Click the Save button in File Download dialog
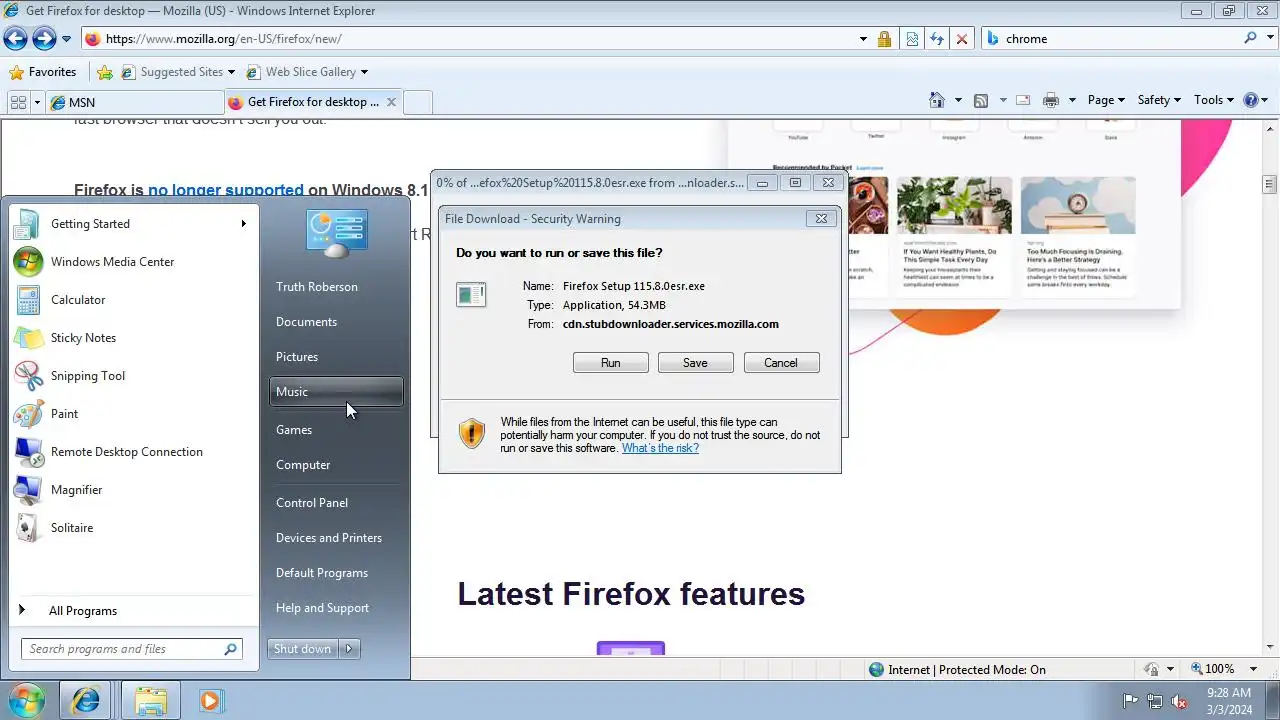Viewport: 1280px width, 720px height. 696,363
